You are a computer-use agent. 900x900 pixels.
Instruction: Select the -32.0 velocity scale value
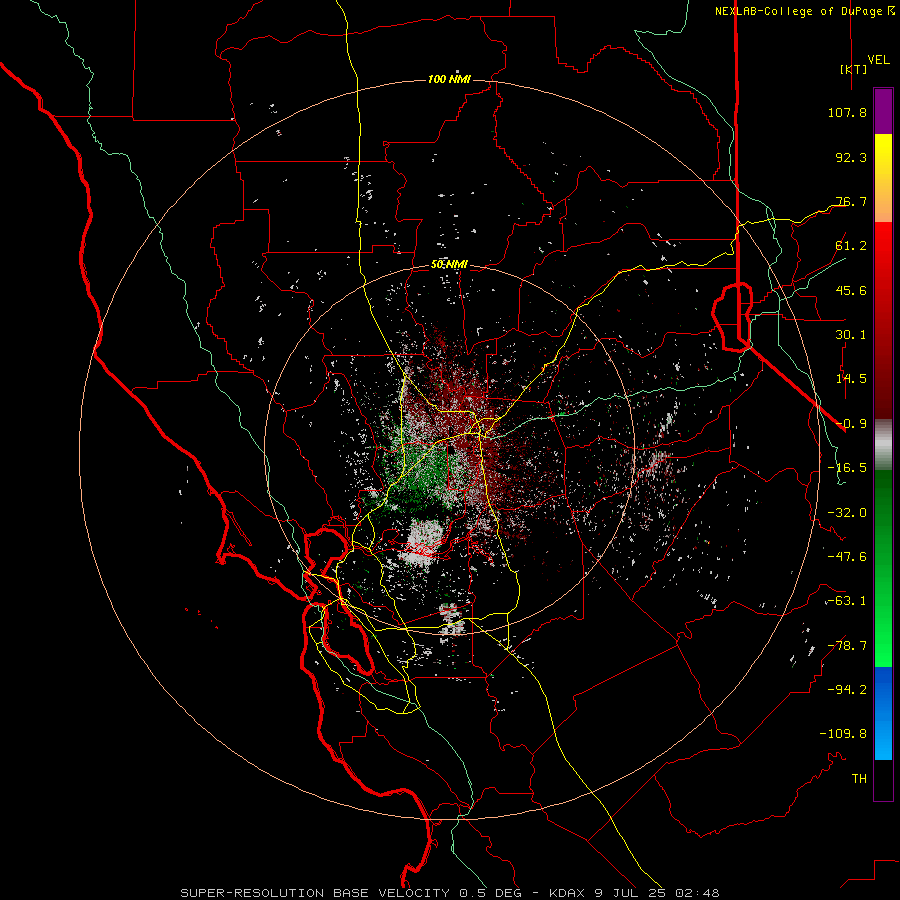[847, 513]
